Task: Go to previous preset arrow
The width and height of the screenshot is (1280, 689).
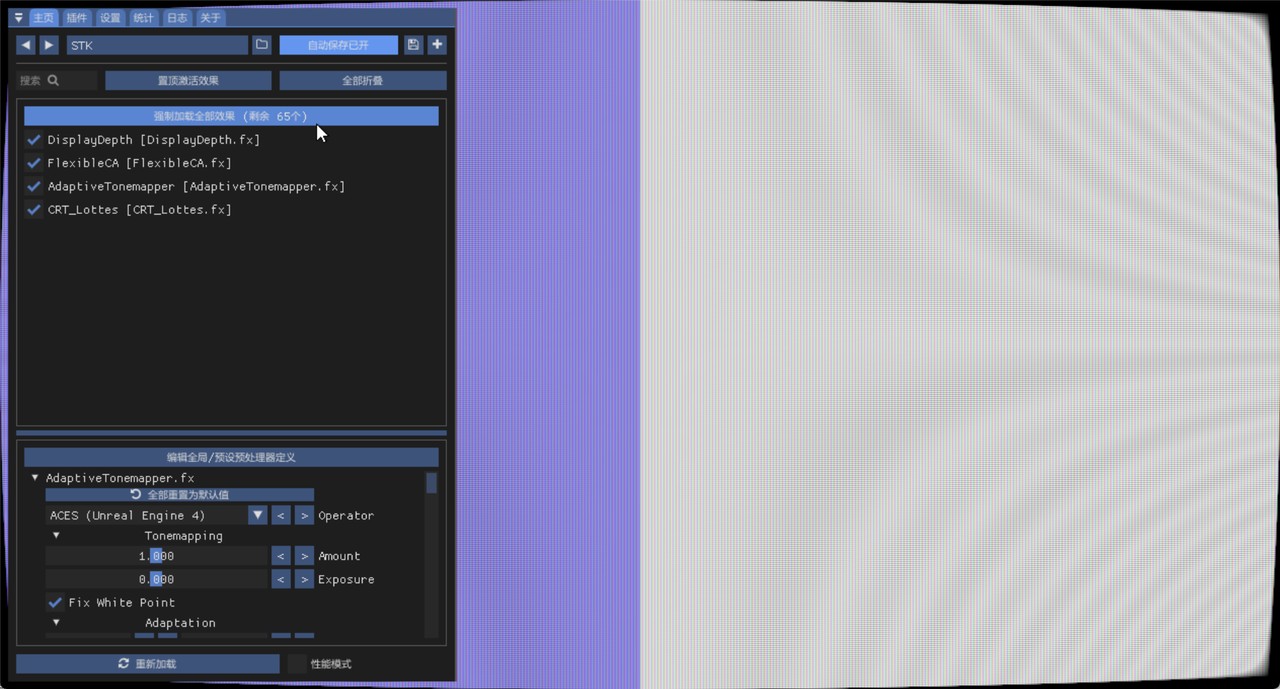Action: tap(26, 45)
